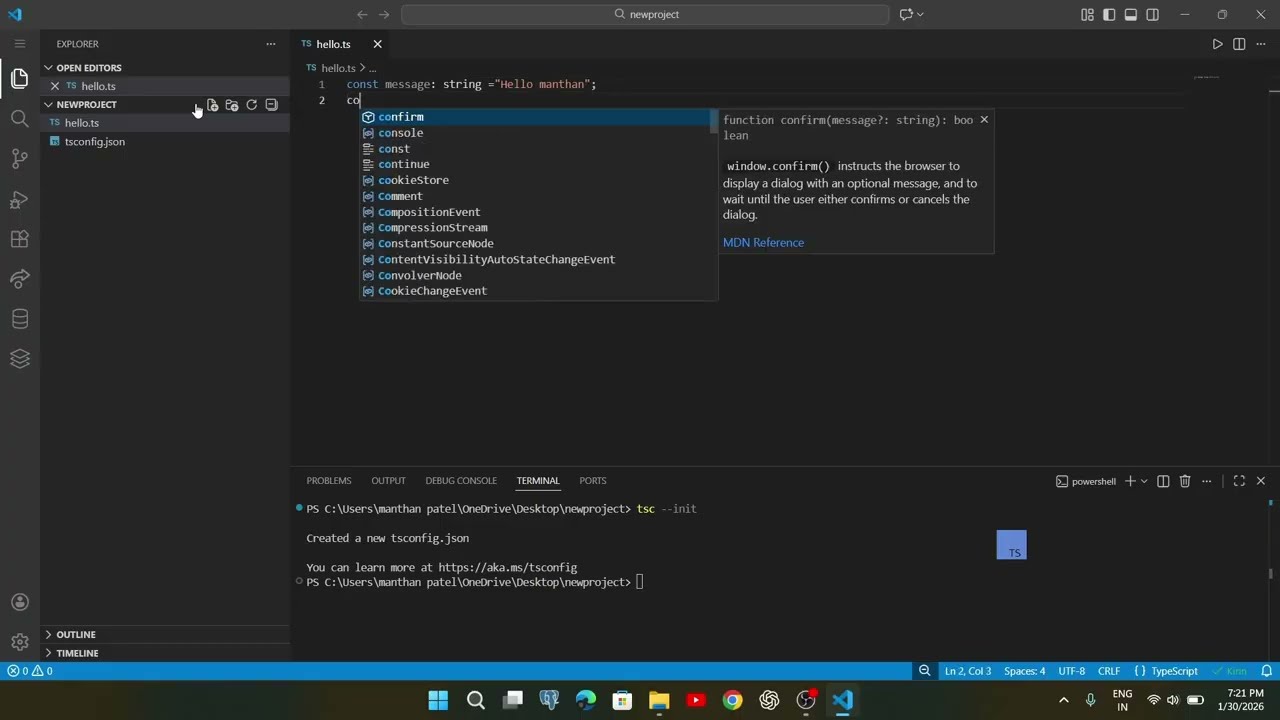Click errors and warnings count in status bar

tap(30, 671)
